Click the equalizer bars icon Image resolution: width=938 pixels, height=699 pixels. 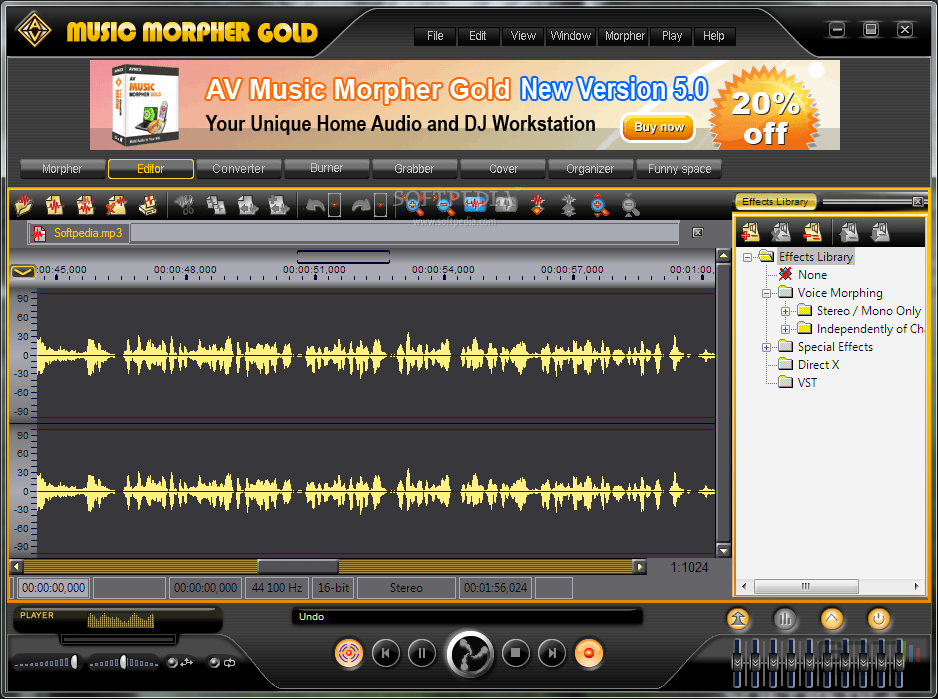785,619
